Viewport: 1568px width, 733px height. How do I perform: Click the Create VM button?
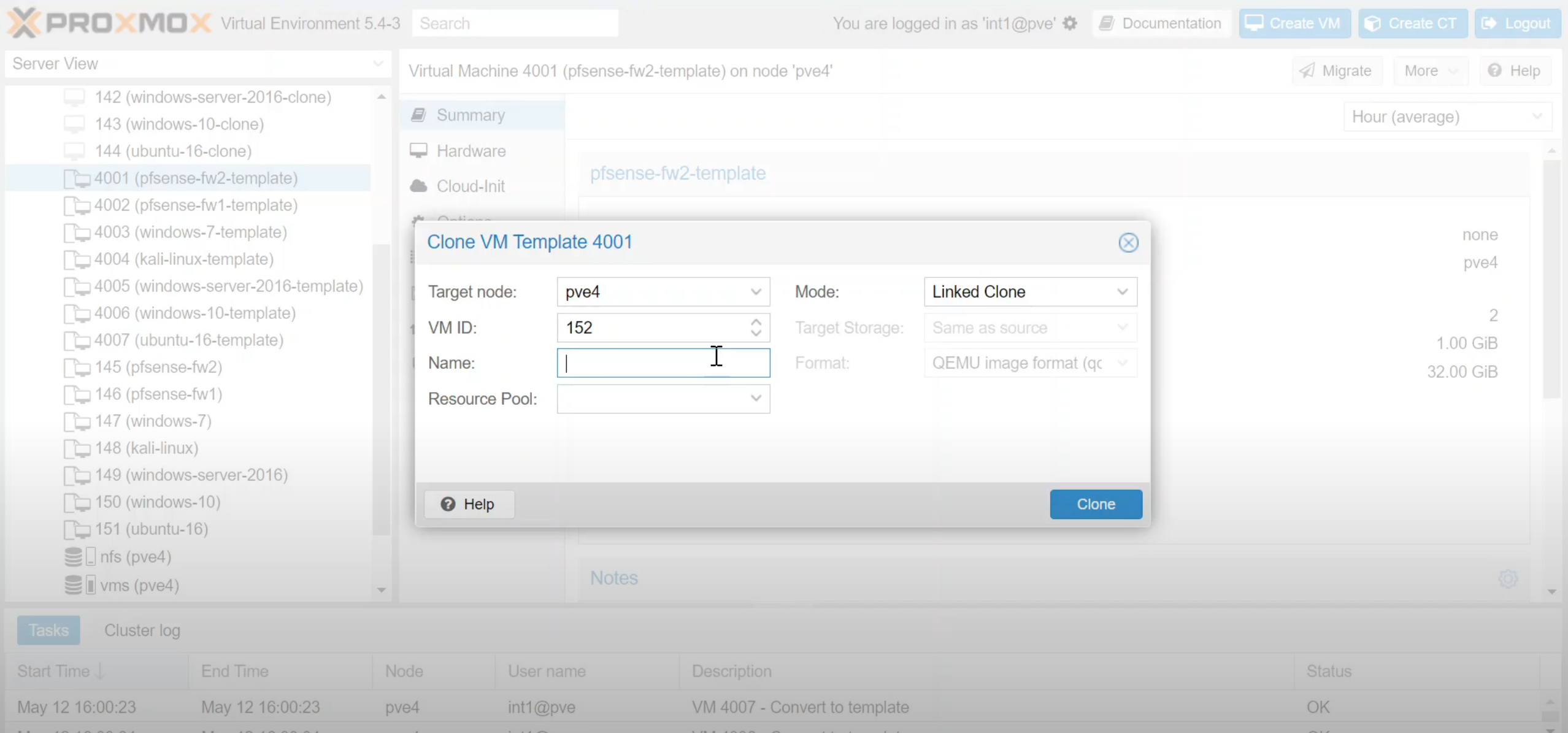pyautogui.click(x=1294, y=23)
